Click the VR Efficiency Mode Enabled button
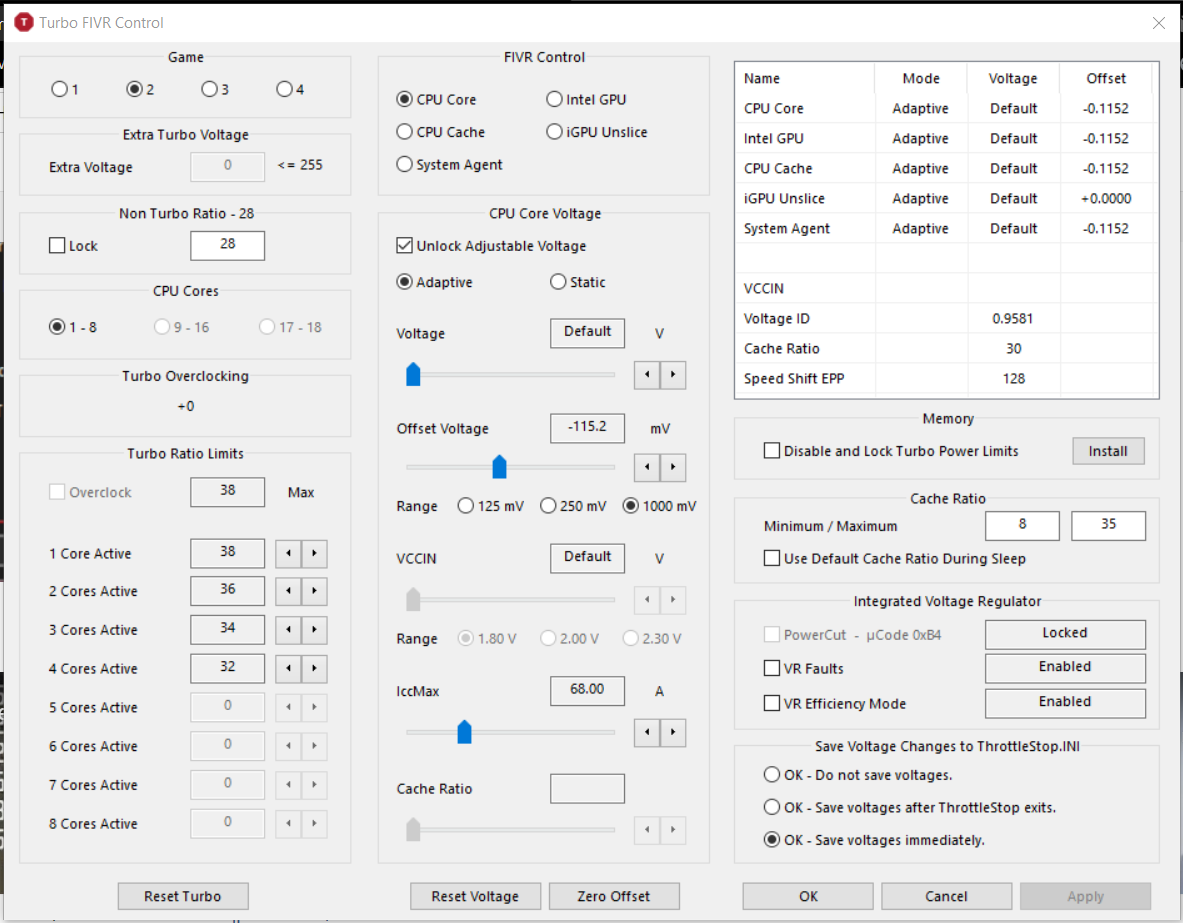Screen dimensions: 1183x923 (x=1065, y=703)
